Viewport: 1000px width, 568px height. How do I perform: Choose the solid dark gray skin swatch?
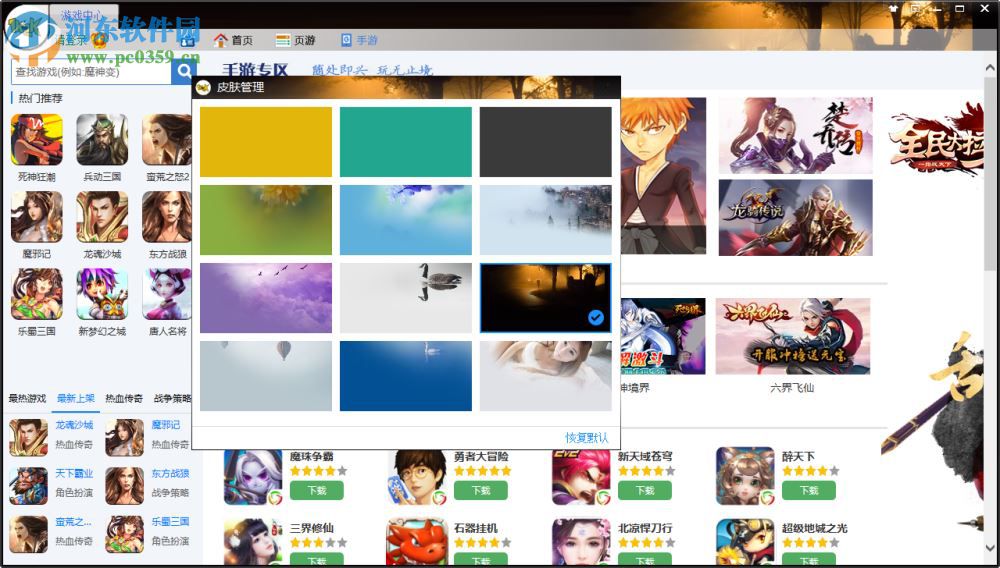545,142
